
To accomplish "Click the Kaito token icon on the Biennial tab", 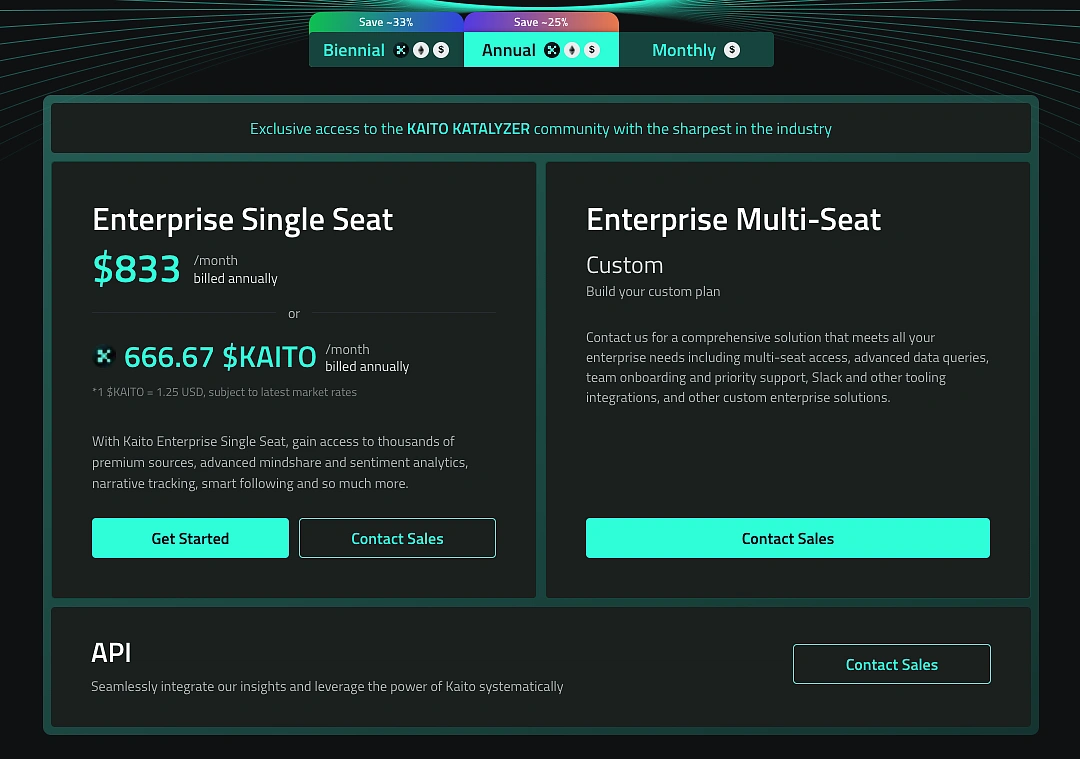I will click(x=400, y=49).
